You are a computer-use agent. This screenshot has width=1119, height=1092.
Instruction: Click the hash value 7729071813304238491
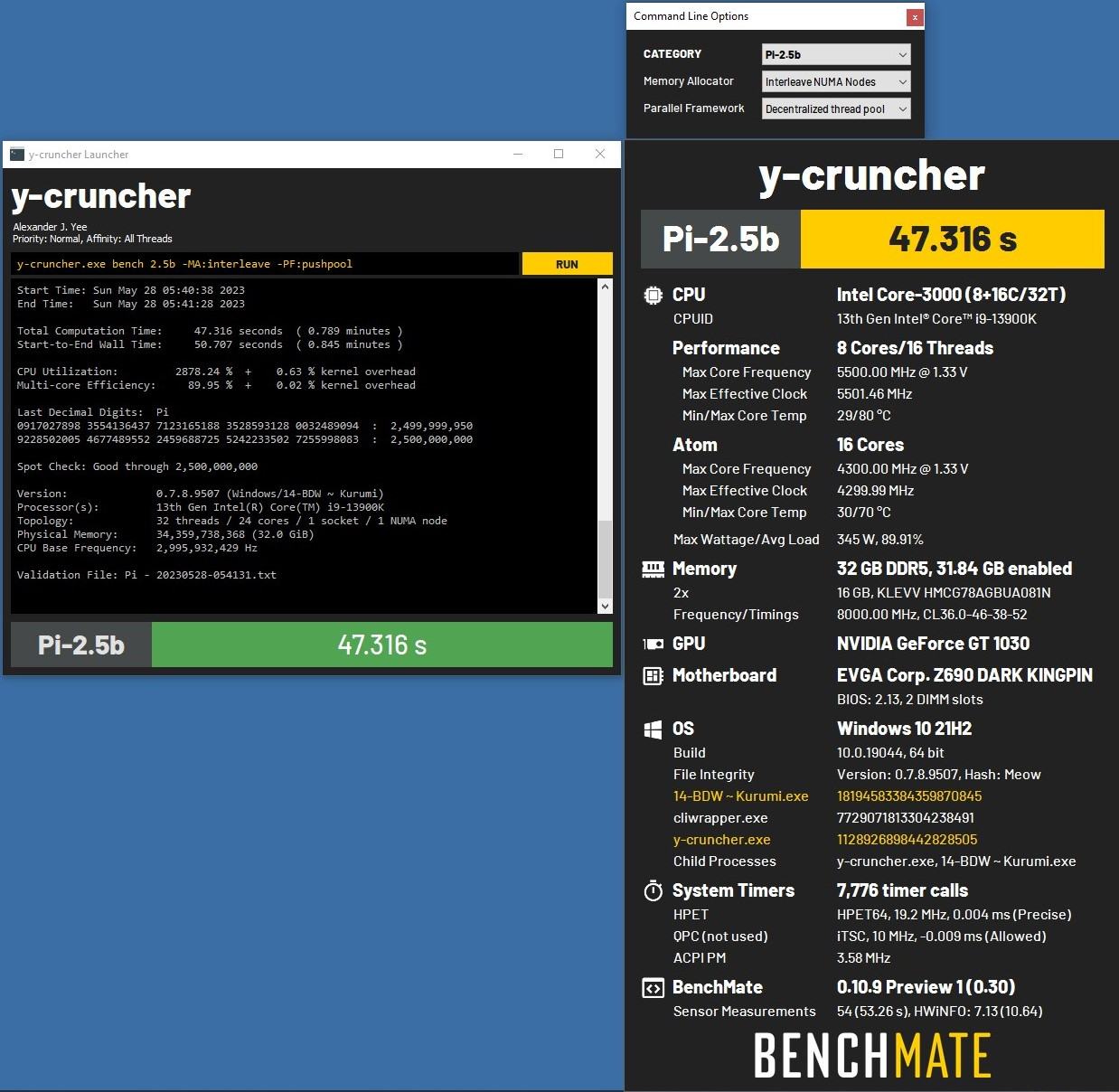click(906, 818)
